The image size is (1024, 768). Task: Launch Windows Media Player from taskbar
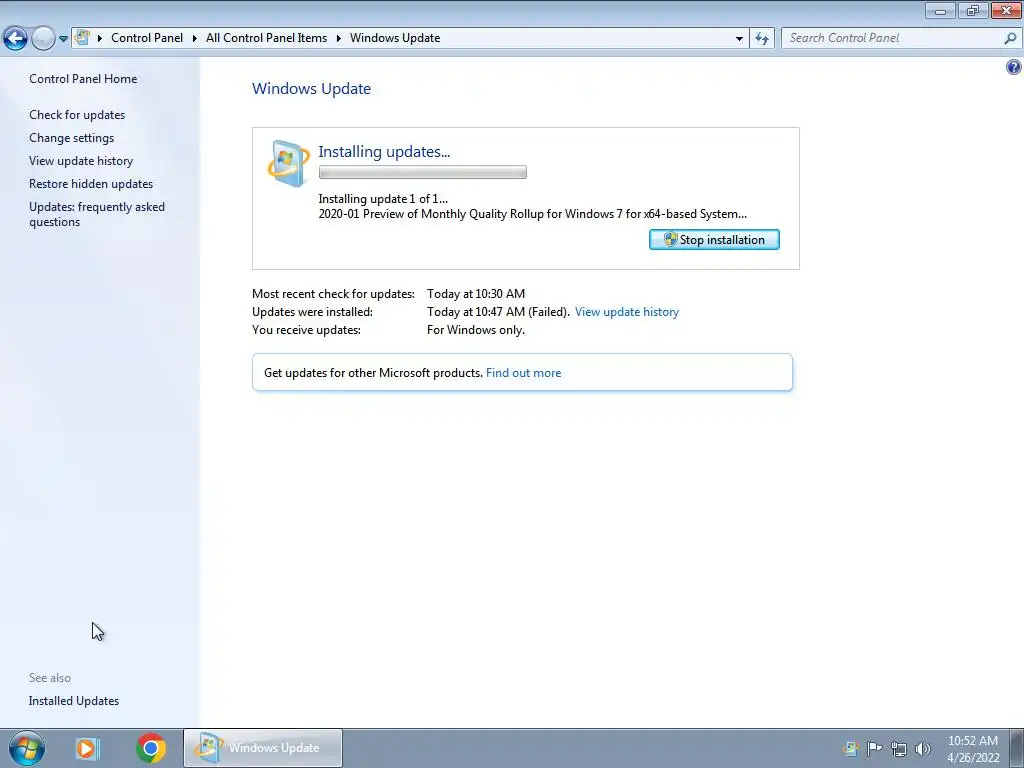pyautogui.click(x=87, y=748)
